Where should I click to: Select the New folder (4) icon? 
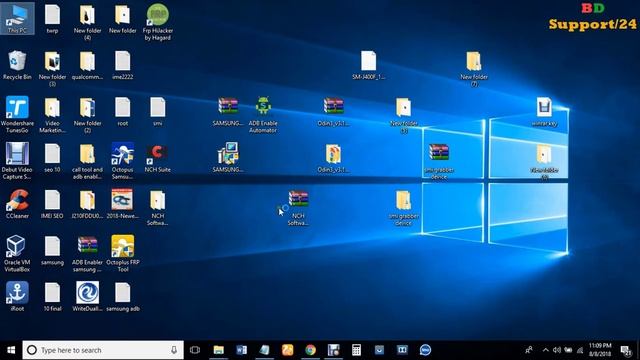coord(87,22)
